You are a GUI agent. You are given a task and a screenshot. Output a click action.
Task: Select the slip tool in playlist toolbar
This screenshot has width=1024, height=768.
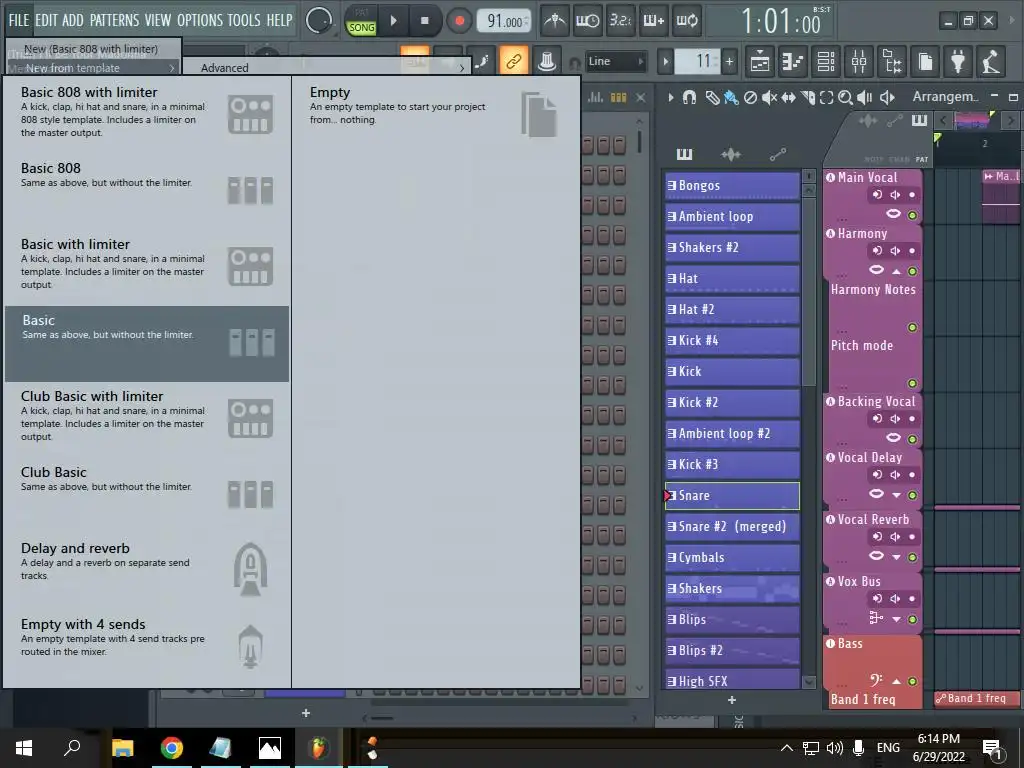[789, 98]
